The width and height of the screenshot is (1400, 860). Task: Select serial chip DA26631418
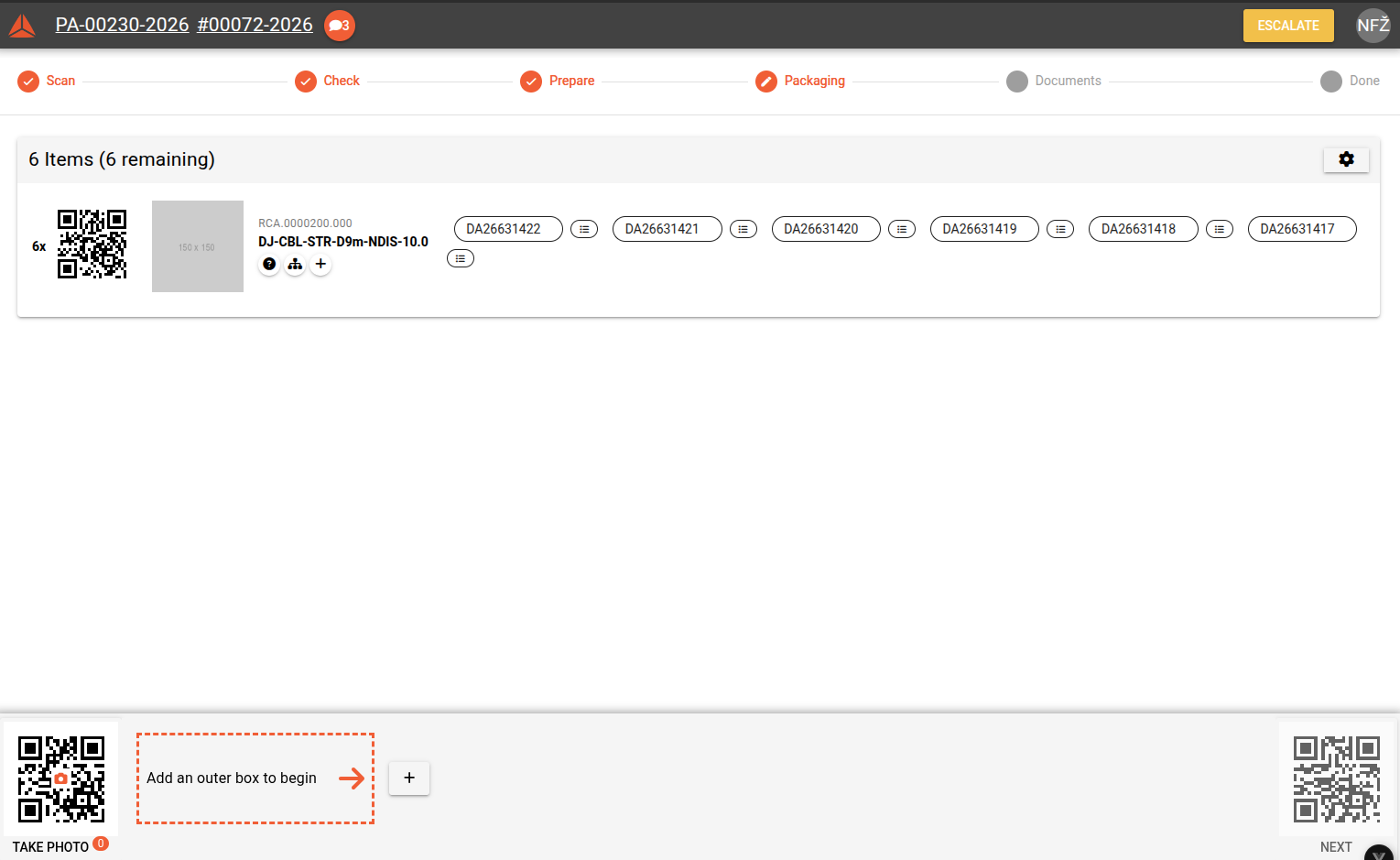1144,229
